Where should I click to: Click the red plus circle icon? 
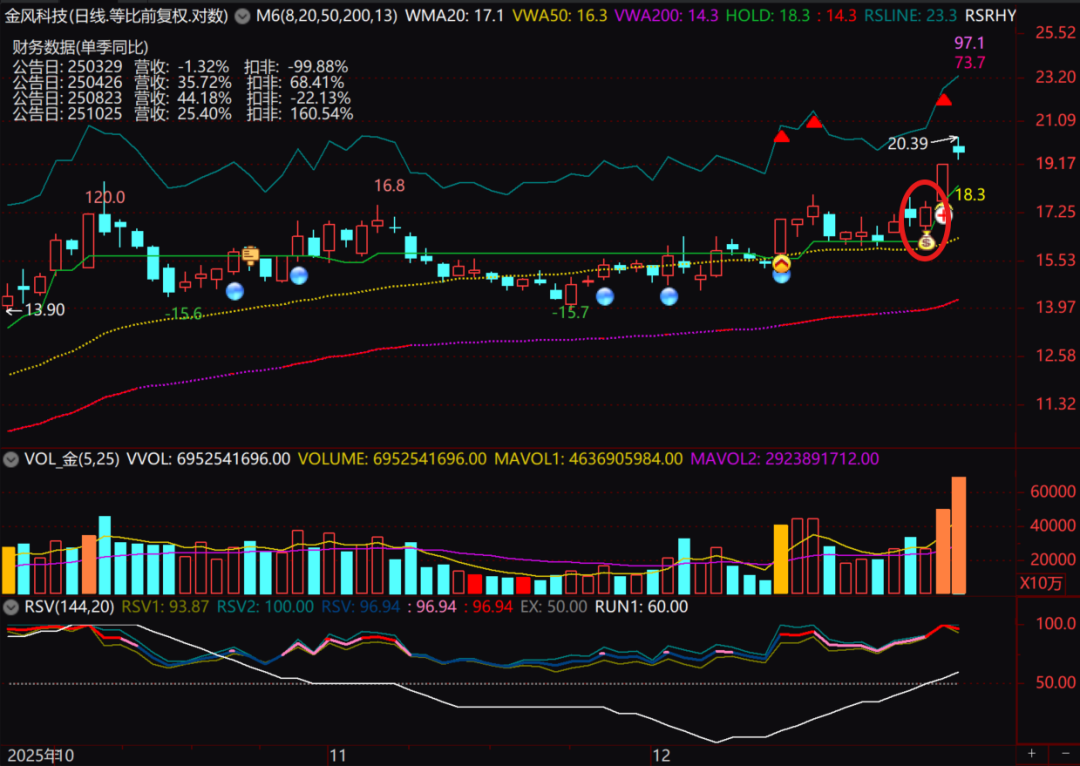click(x=942, y=215)
